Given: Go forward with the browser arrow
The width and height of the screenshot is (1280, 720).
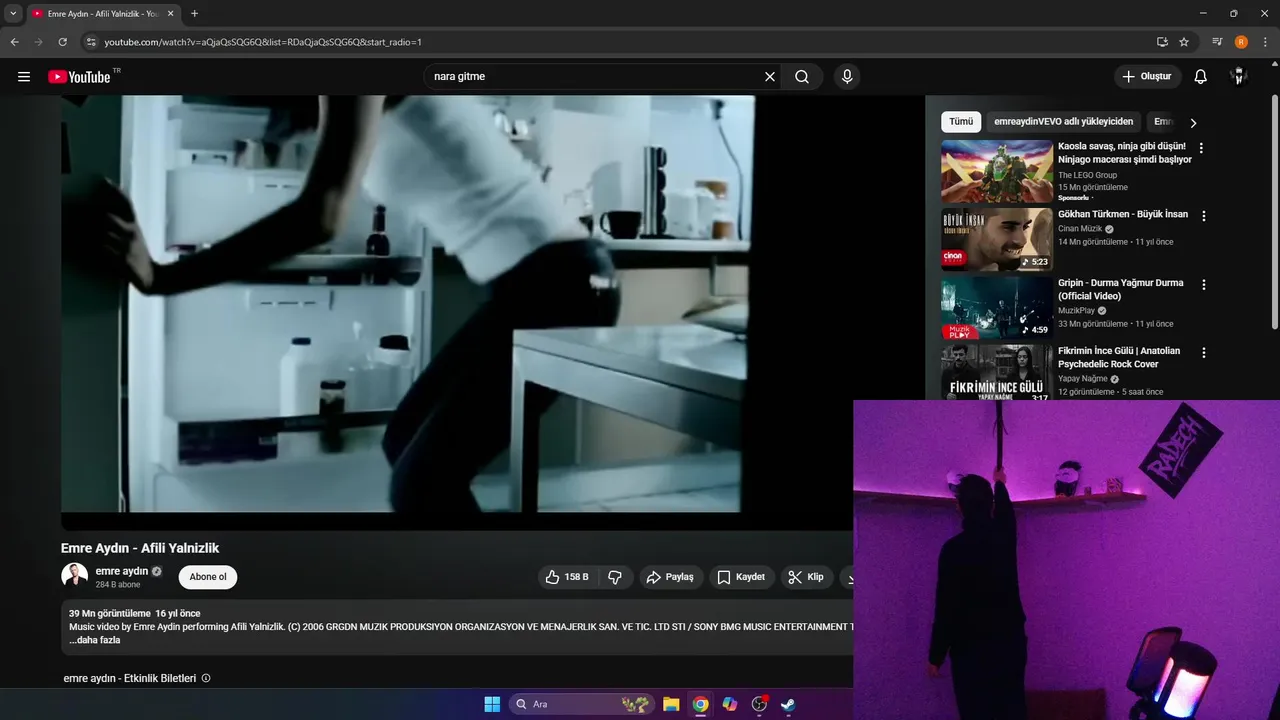Looking at the screenshot, I should coord(38,42).
